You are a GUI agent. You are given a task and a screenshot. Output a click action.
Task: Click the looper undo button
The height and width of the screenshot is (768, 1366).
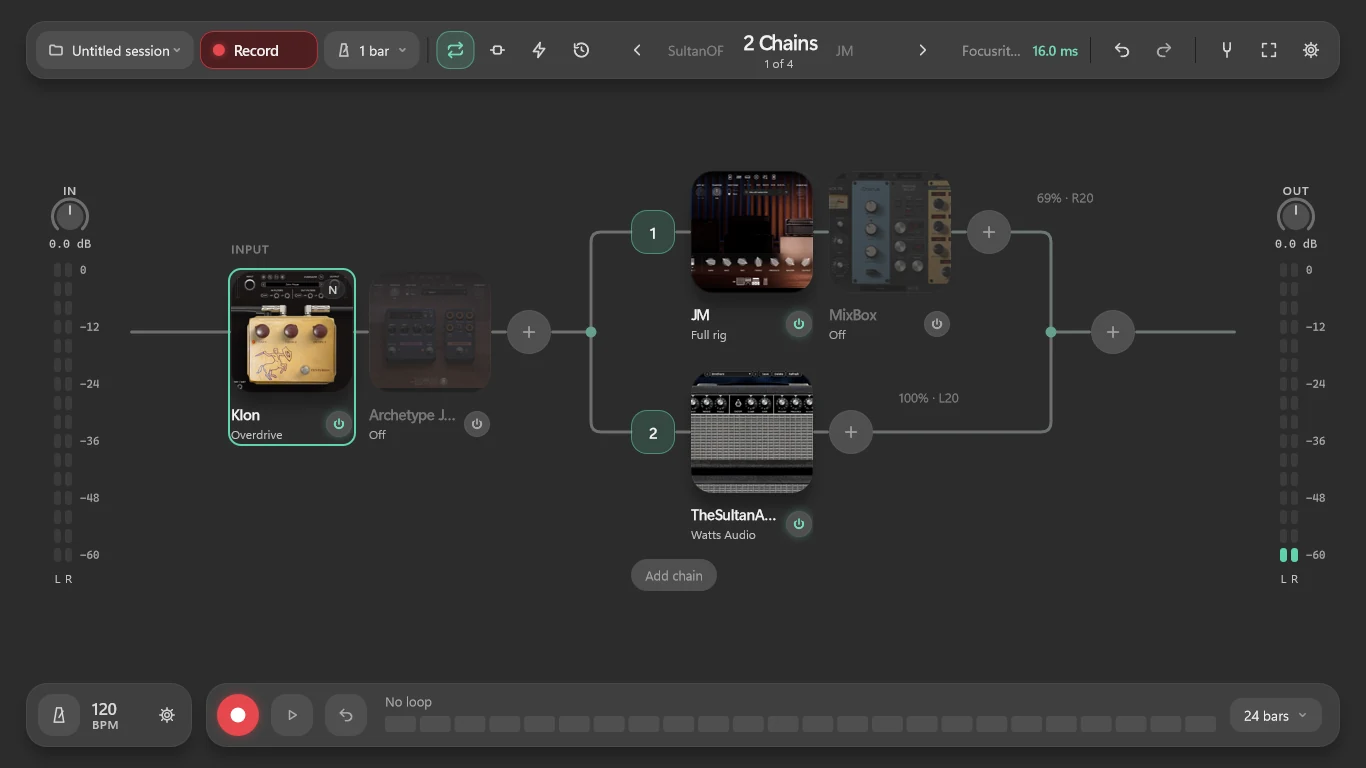point(346,715)
